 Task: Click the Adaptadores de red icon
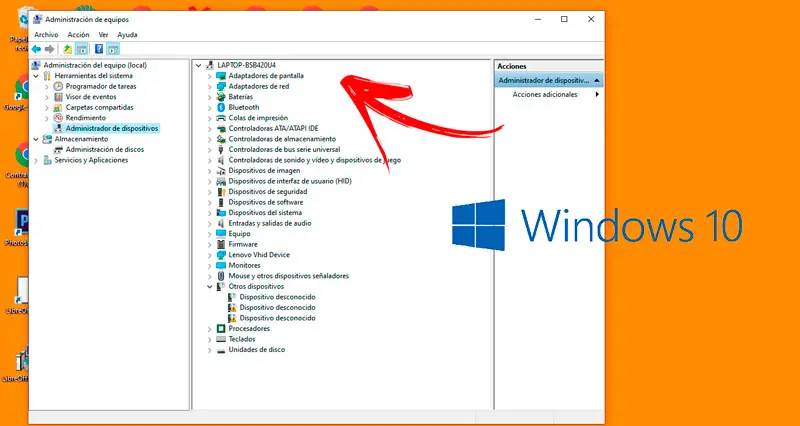click(x=221, y=86)
